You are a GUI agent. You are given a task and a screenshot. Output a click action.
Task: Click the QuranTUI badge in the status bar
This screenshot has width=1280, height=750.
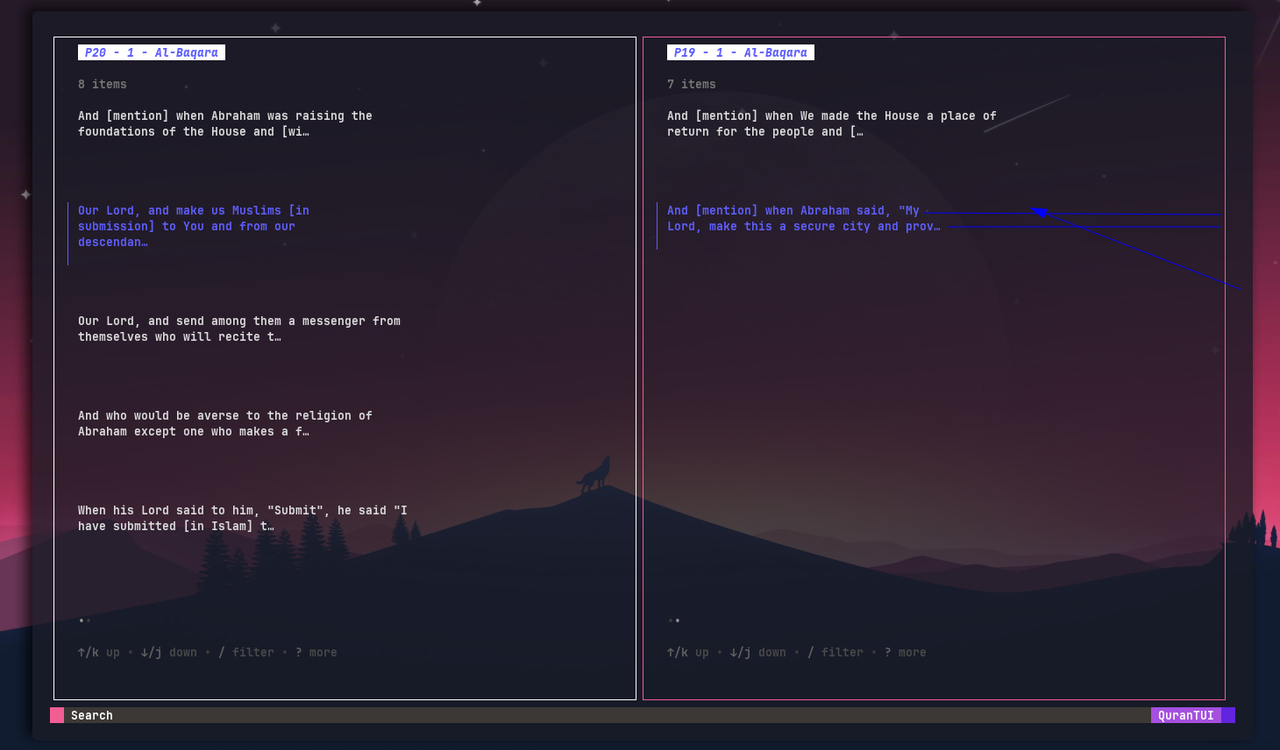(x=1186, y=715)
